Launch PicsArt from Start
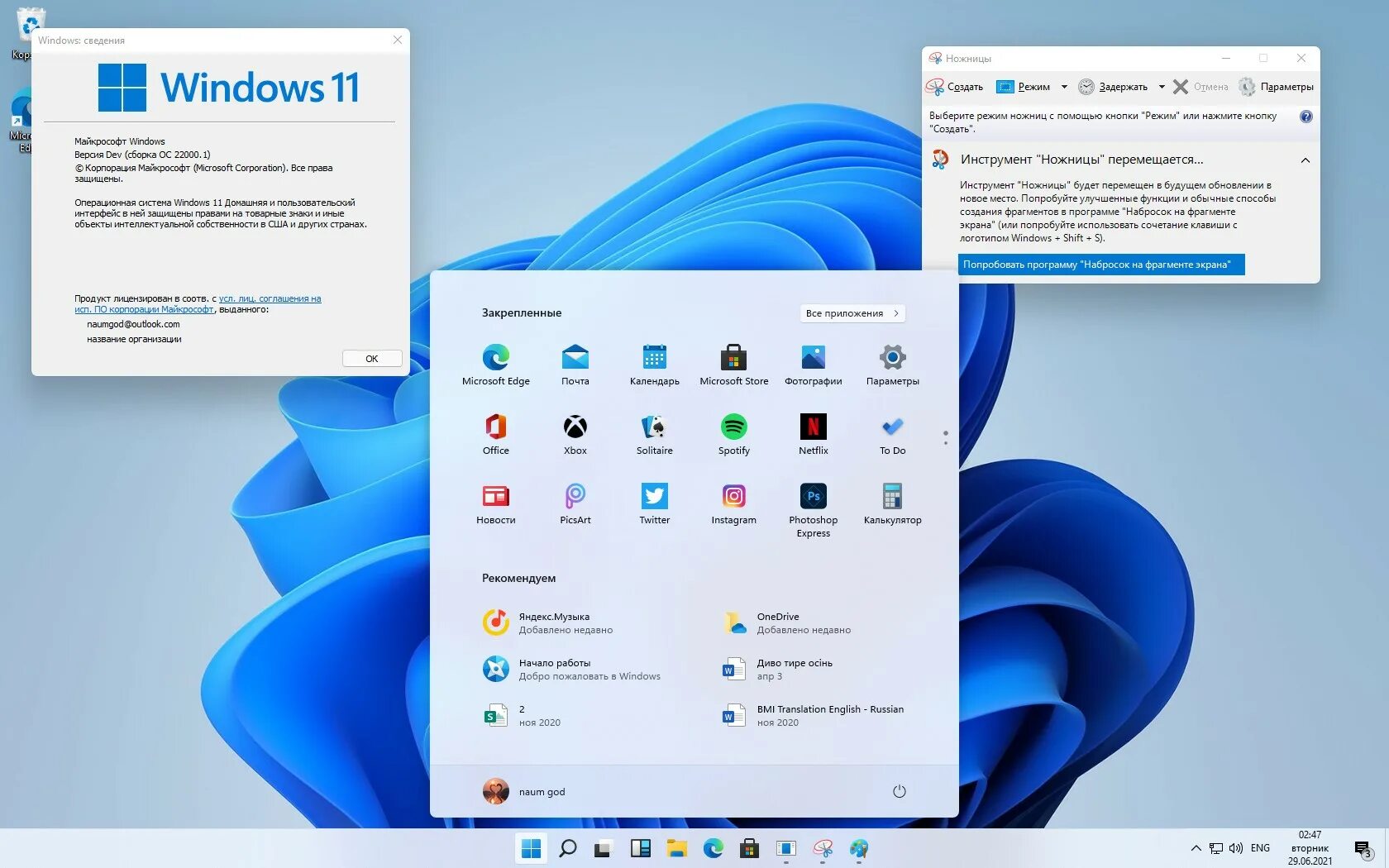Viewport: 1389px width, 868px height. [x=575, y=503]
